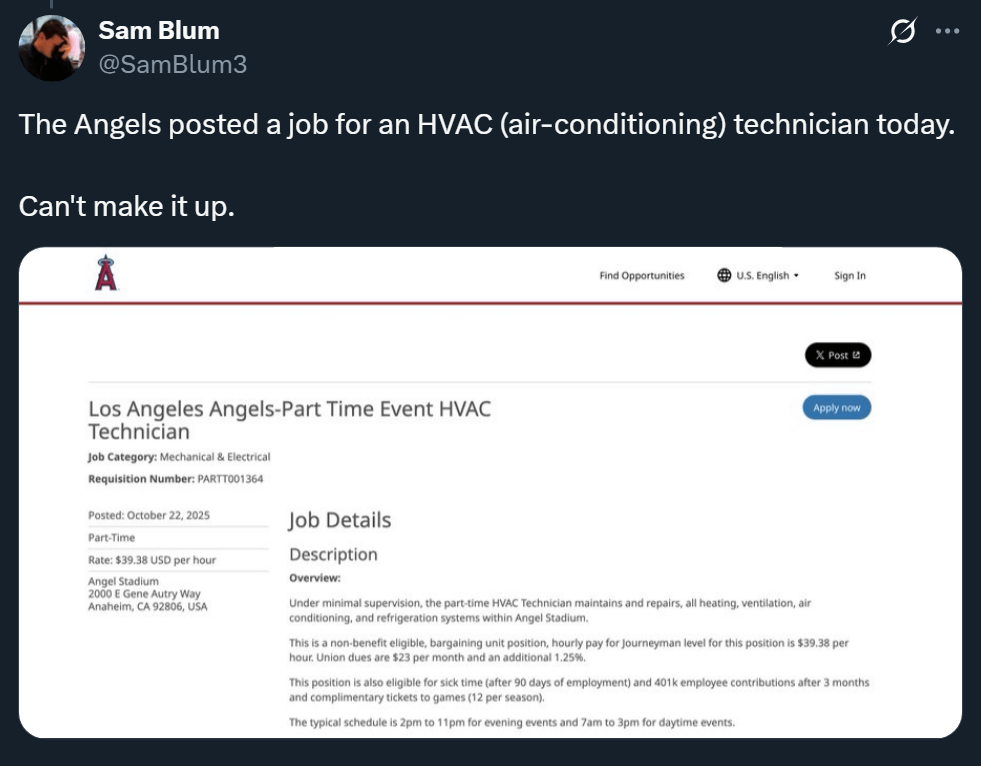Image resolution: width=981 pixels, height=766 pixels.
Task: Click the Posted October 22, 2025 date
Action: coord(149,515)
